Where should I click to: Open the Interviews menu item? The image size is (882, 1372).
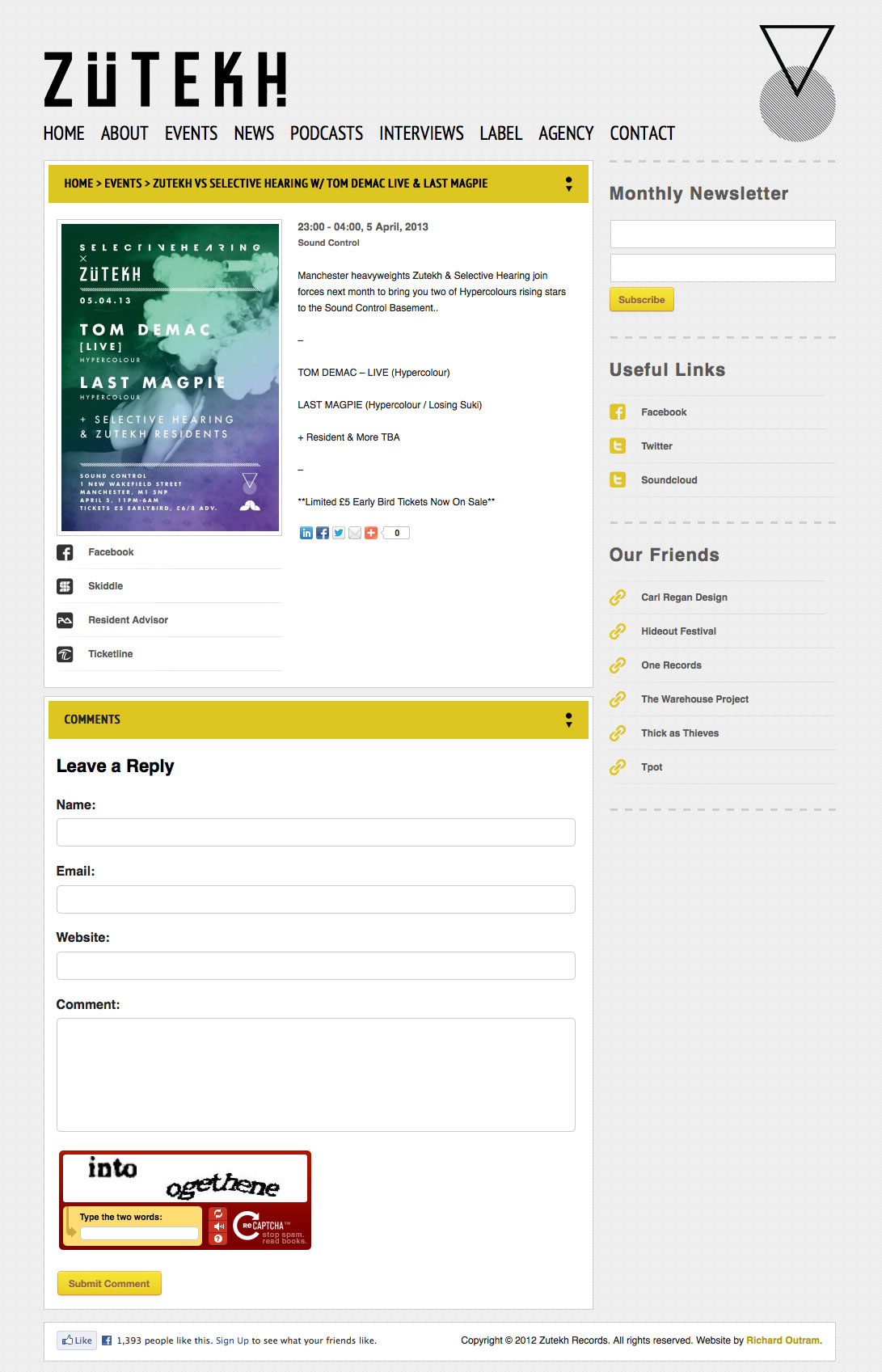tap(421, 133)
